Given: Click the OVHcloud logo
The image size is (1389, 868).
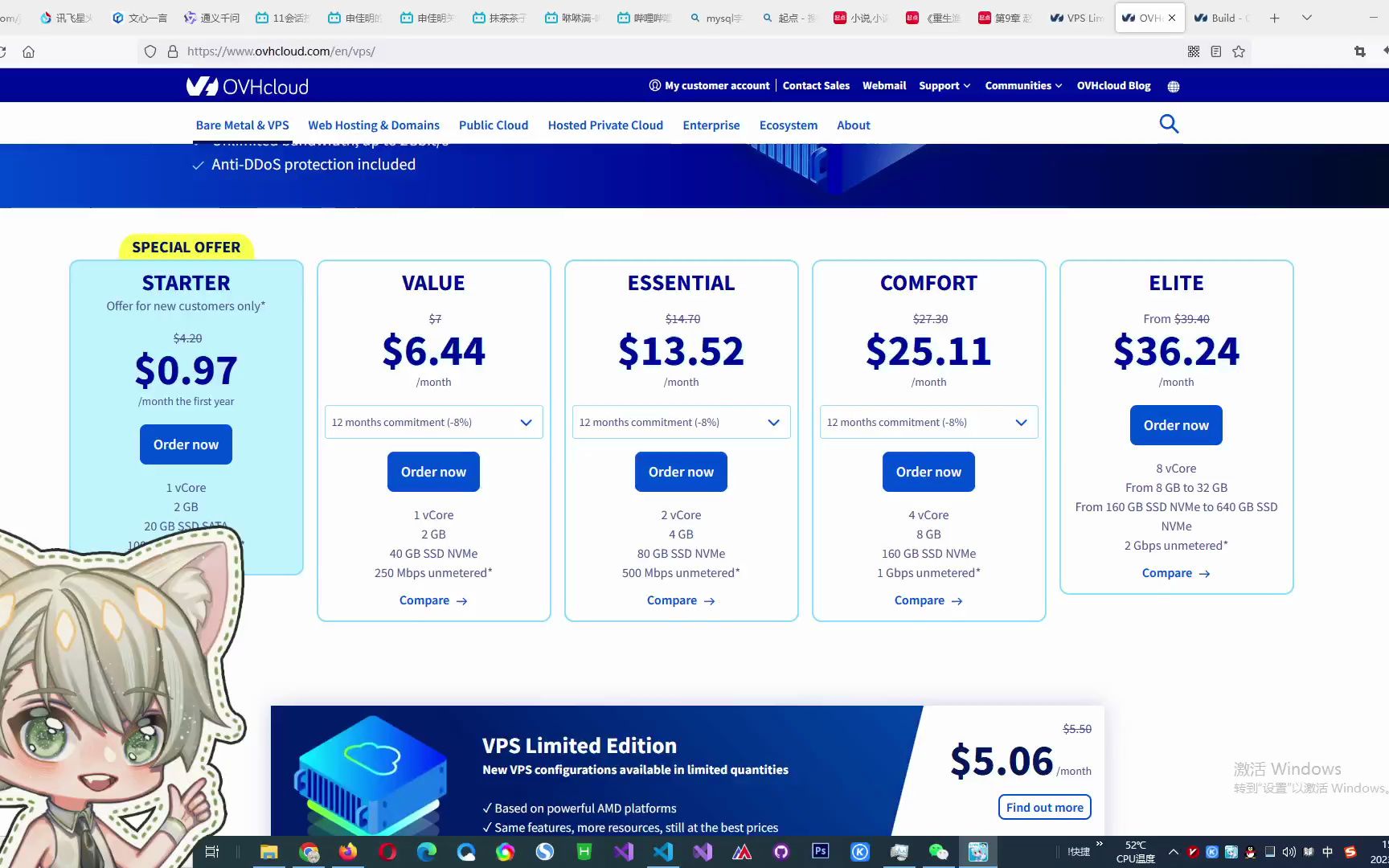Looking at the screenshot, I should (248, 86).
